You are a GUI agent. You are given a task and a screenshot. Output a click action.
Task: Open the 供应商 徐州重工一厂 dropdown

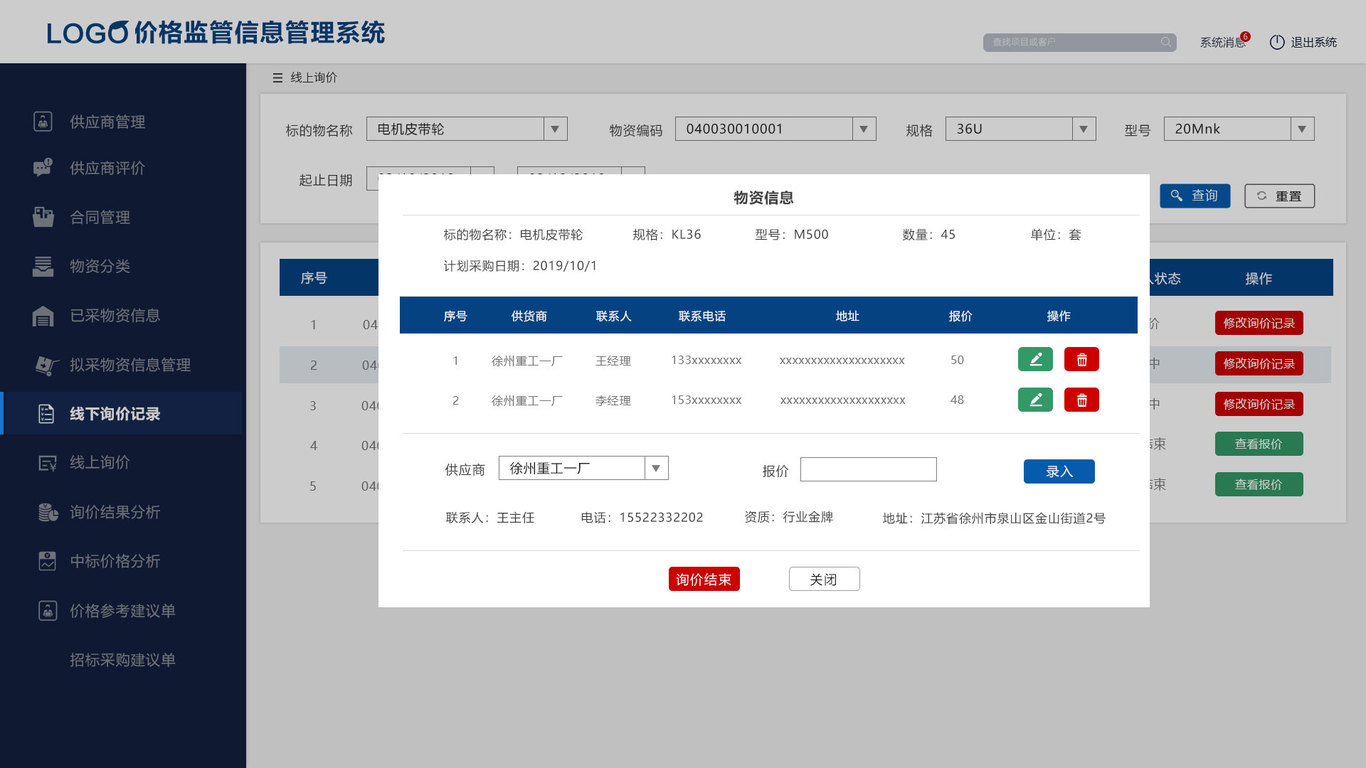[x=656, y=468]
